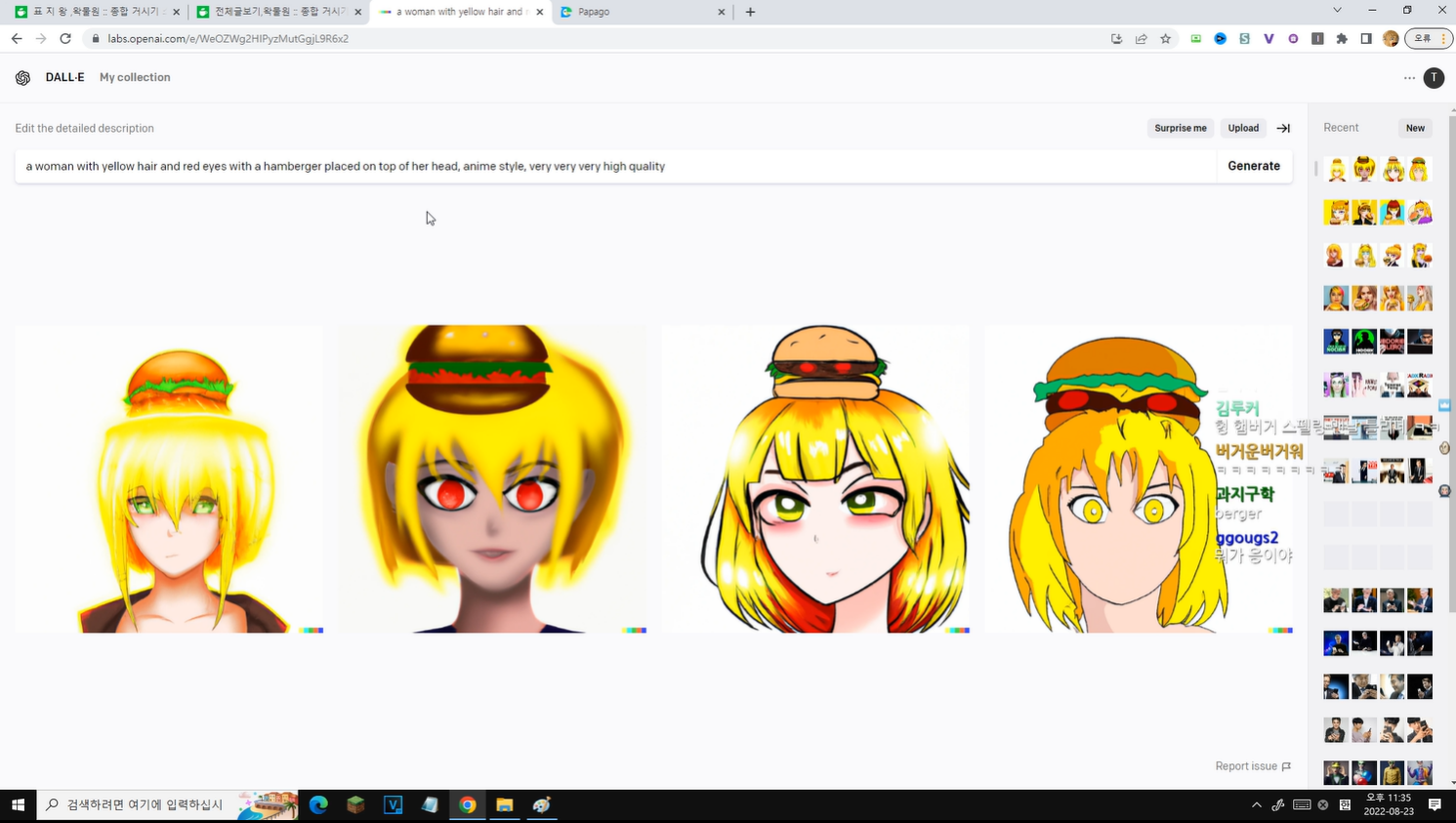
Task: Reload the current page
Action: point(65,39)
